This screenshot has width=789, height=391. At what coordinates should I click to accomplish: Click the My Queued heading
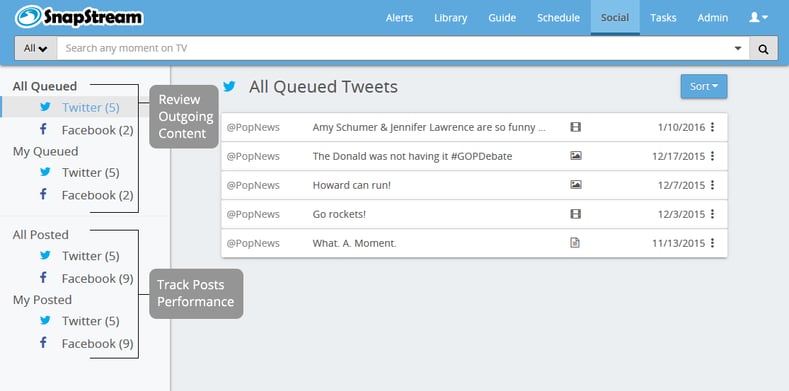click(x=45, y=151)
